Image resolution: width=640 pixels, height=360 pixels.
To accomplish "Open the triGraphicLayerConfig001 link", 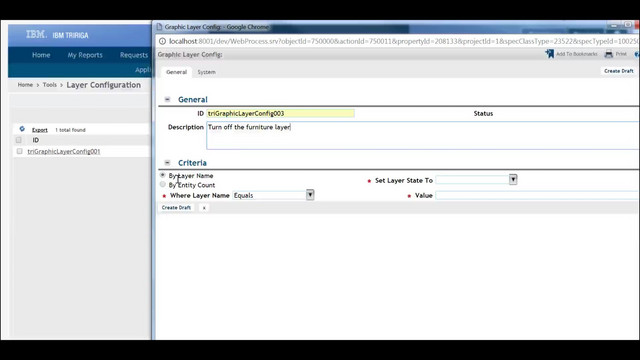I will click(64, 151).
